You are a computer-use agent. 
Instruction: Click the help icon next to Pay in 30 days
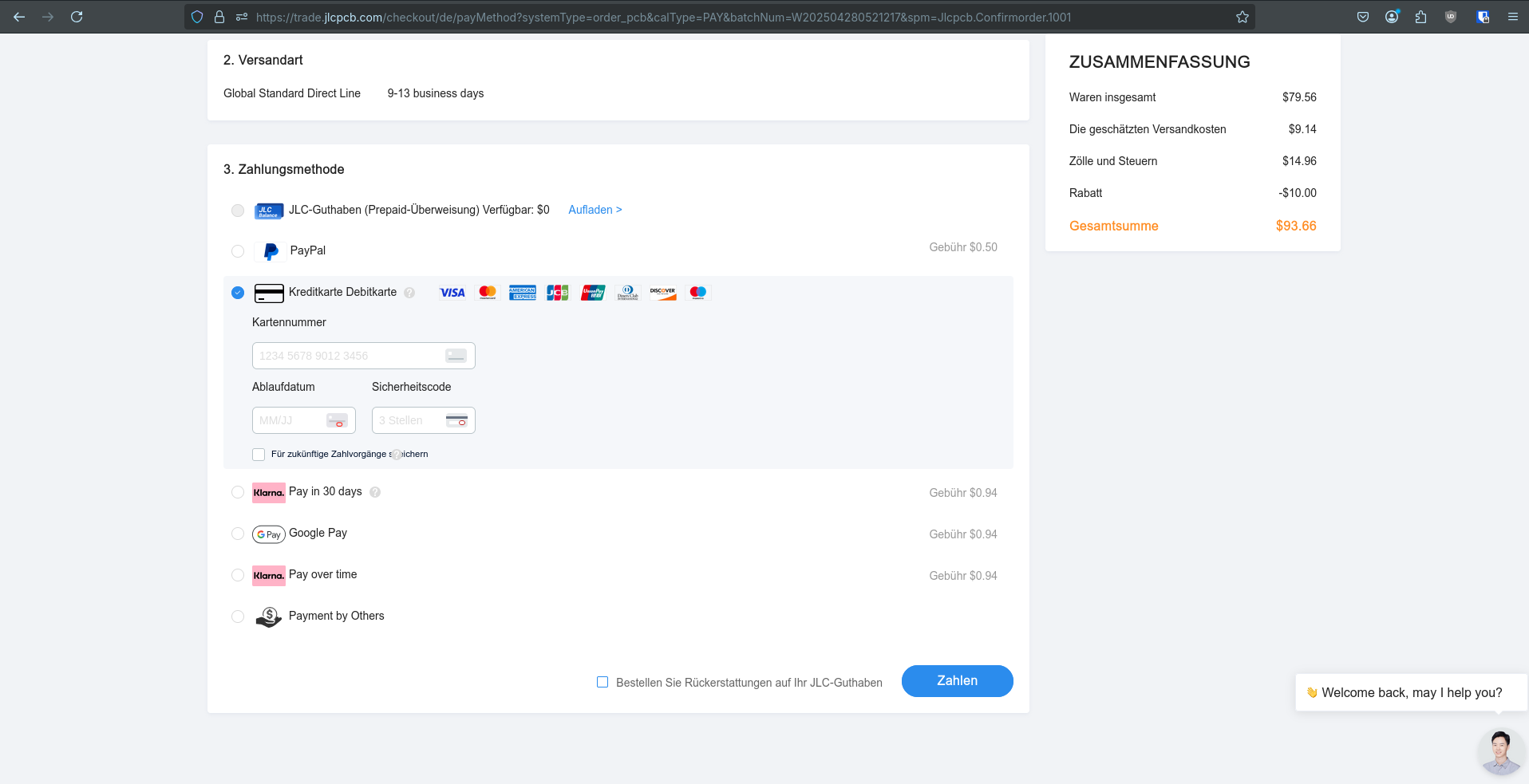coord(375,492)
